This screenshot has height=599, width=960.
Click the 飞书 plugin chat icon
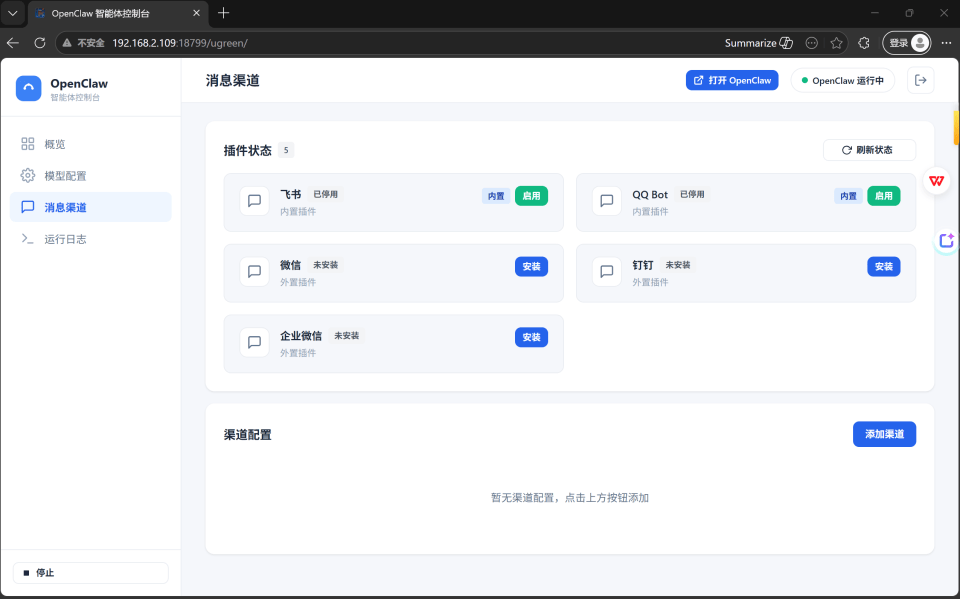coord(254,201)
